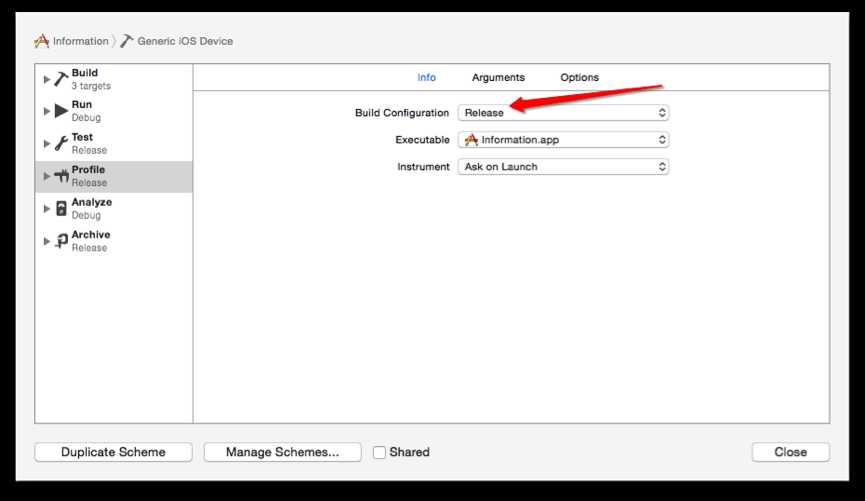Click the Generic iOS Device hammer icon
The width and height of the screenshot is (865, 501).
[x=127, y=41]
